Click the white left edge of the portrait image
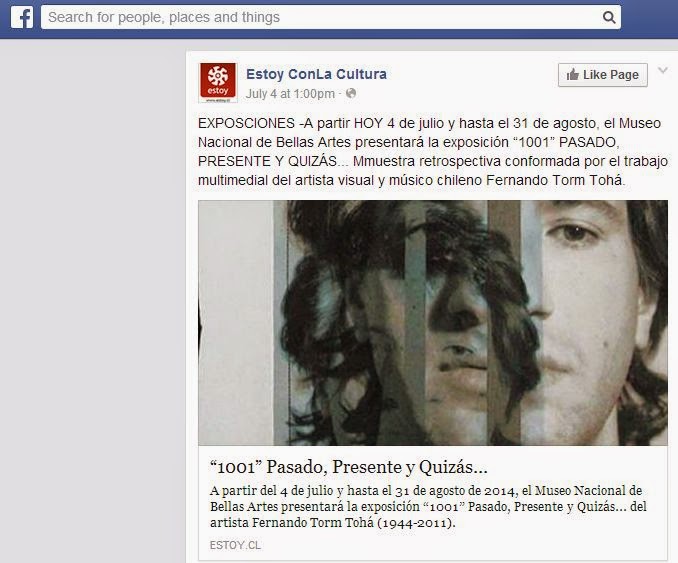 (236, 323)
